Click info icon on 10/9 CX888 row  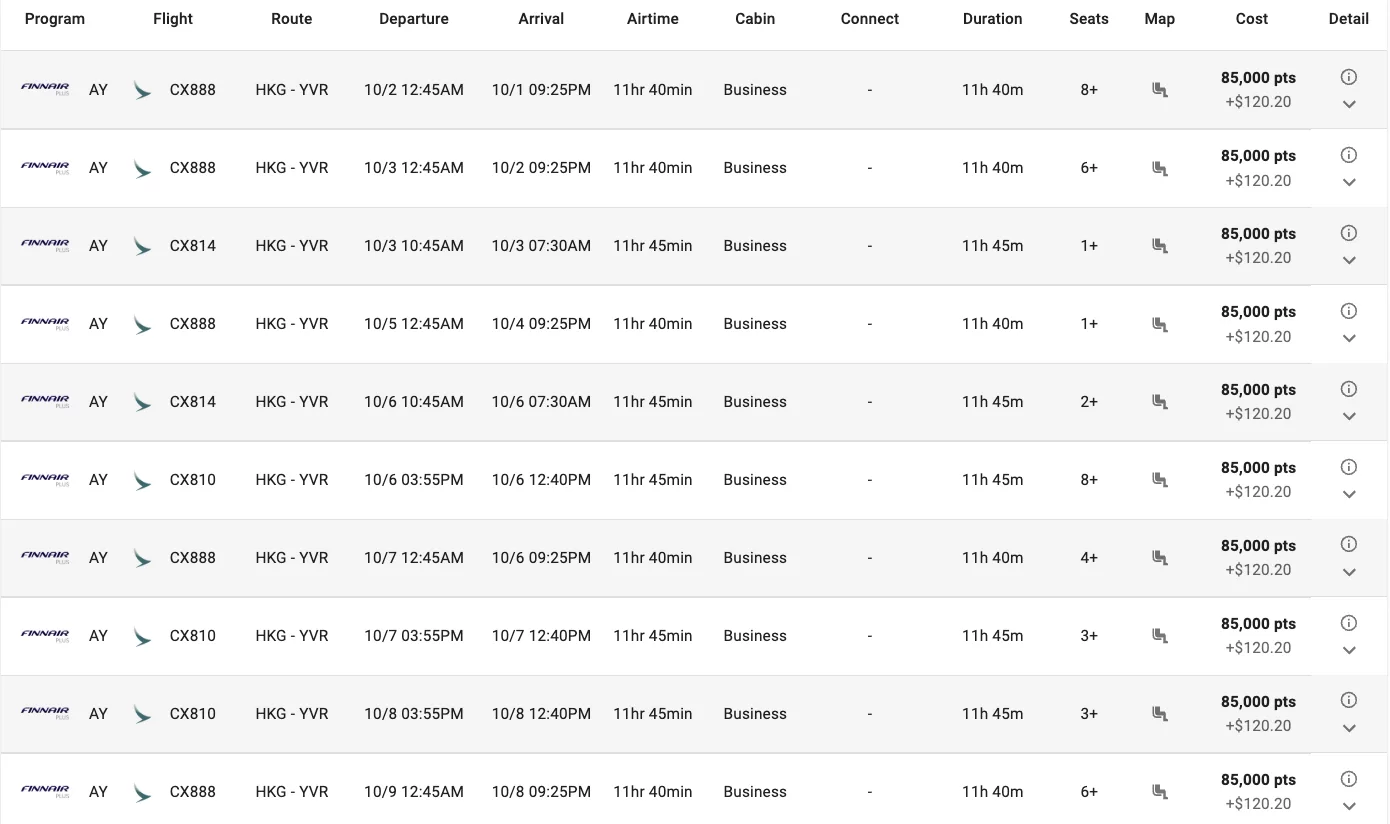(1348, 779)
